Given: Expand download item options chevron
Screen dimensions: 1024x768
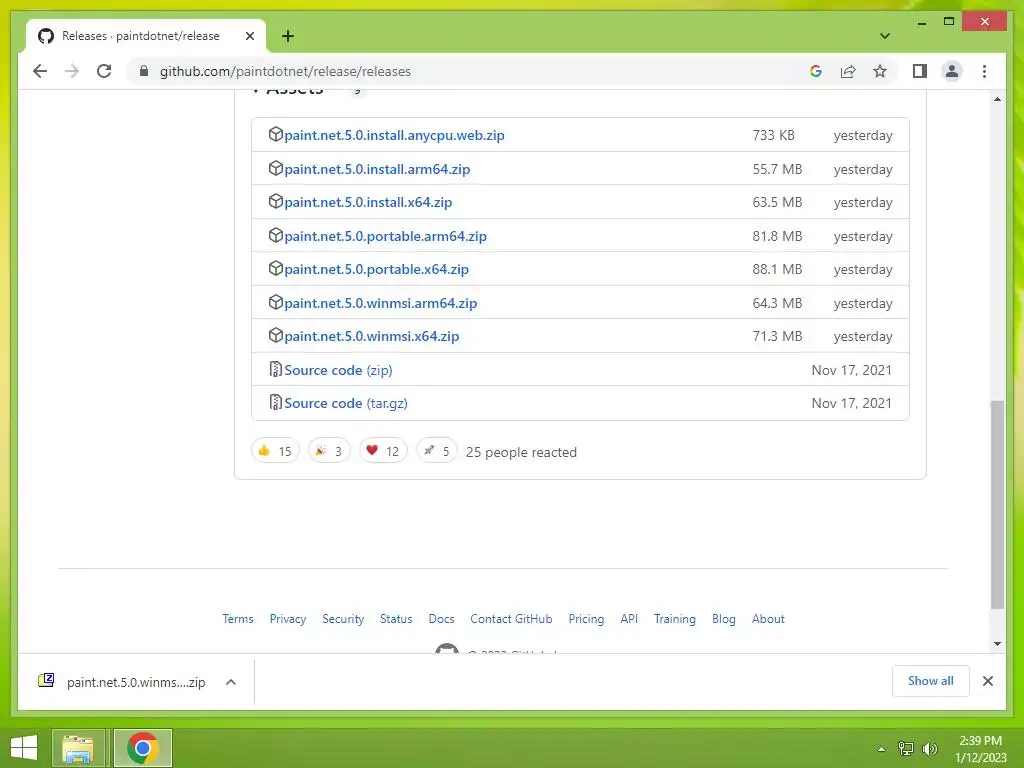Looking at the screenshot, I should click(x=231, y=682).
